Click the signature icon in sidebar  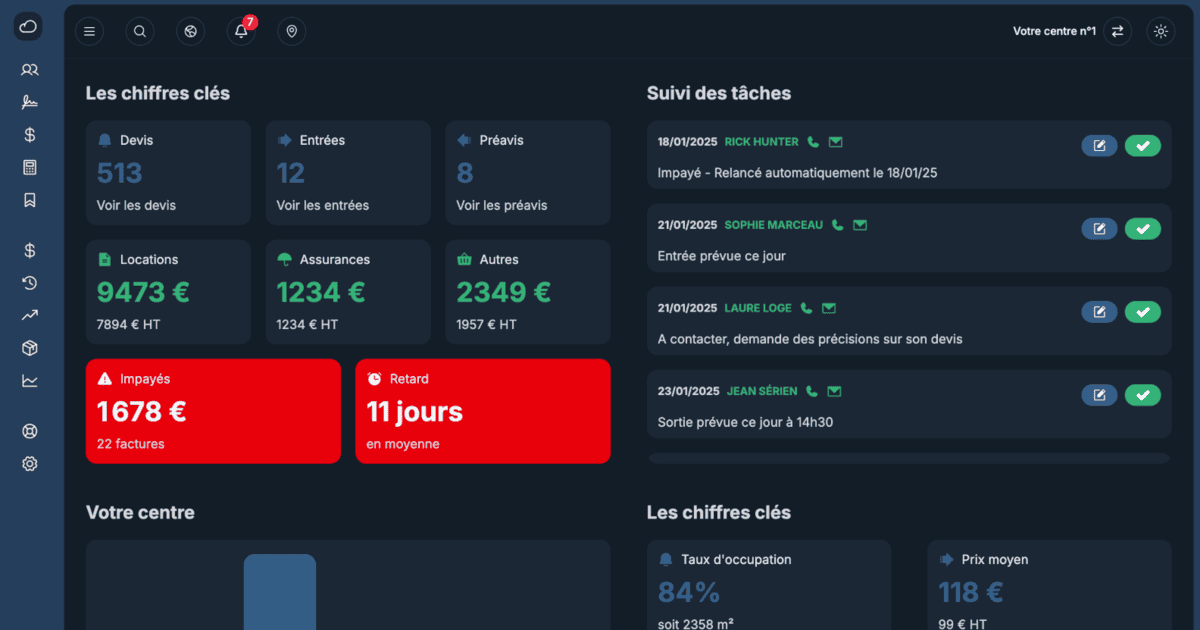[30, 102]
